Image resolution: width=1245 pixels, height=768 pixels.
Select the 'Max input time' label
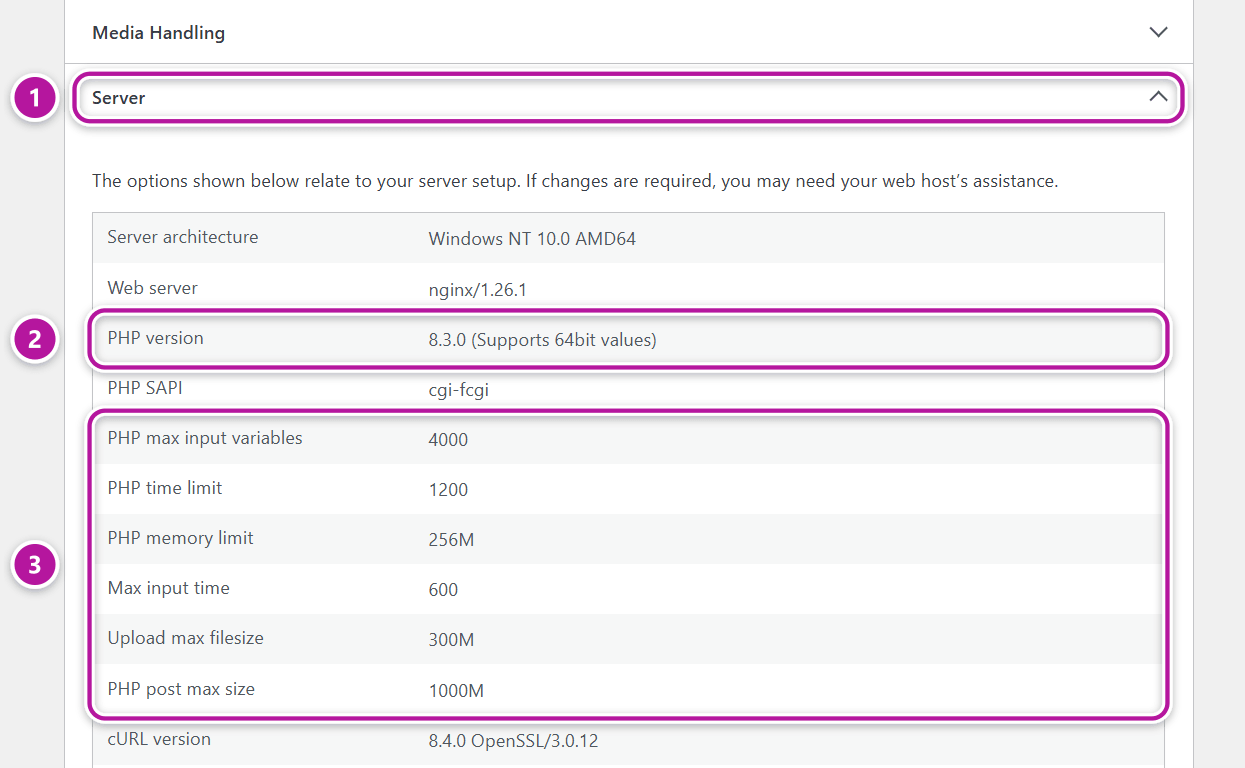pos(169,588)
